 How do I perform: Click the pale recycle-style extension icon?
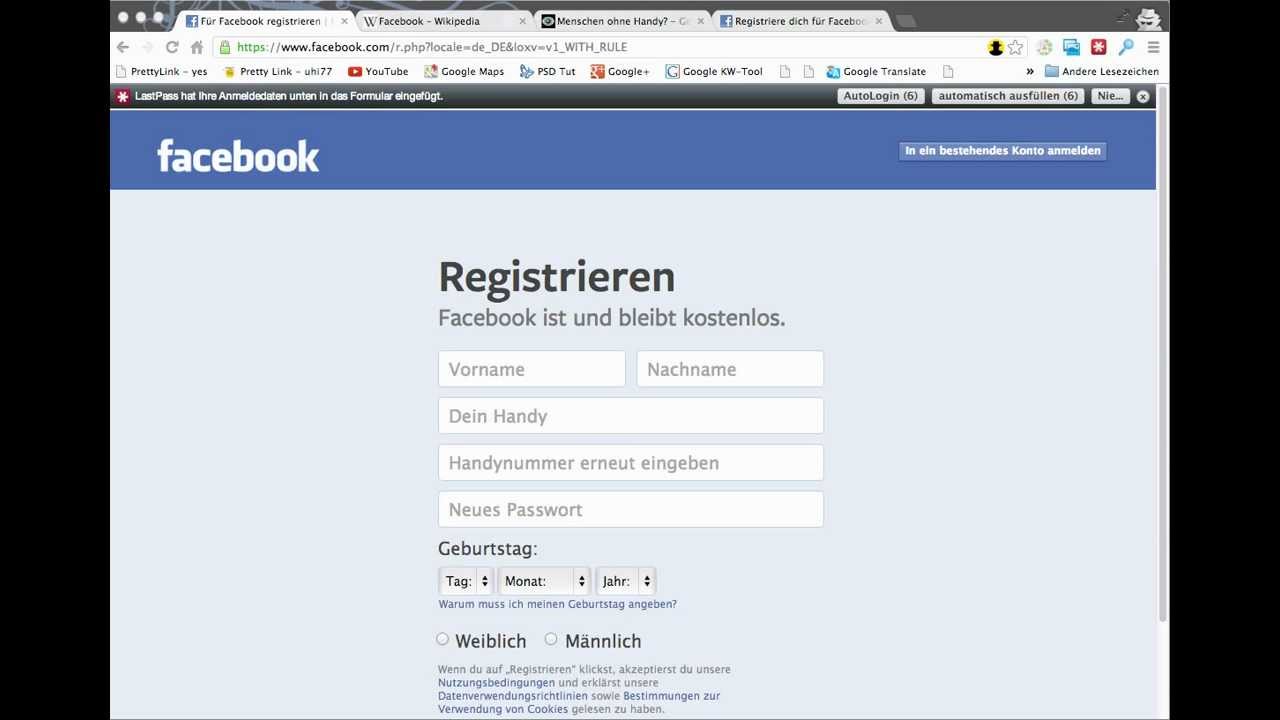(x=1044, y=47)
